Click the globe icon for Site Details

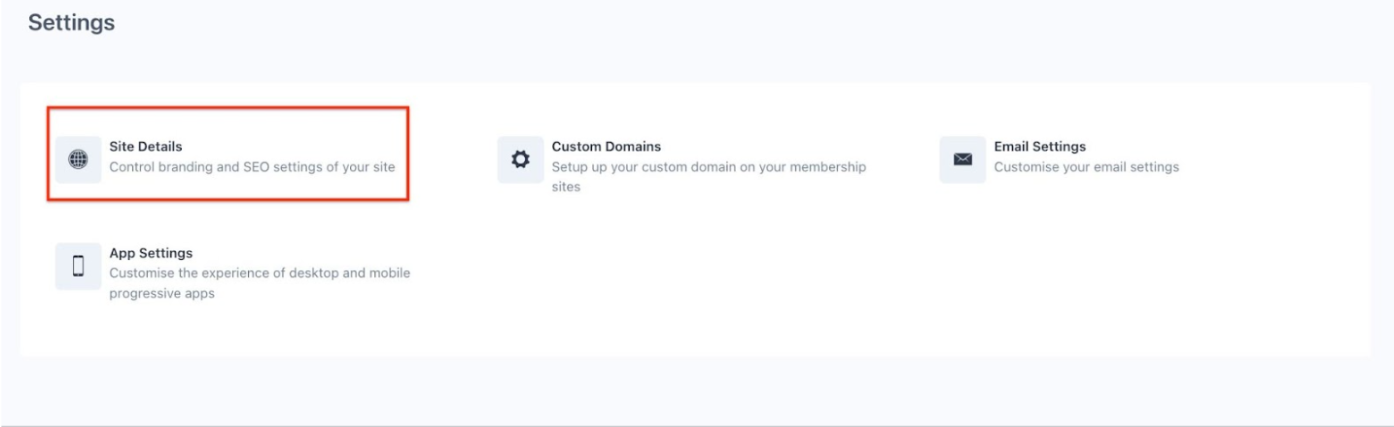(x=78, y=160)
